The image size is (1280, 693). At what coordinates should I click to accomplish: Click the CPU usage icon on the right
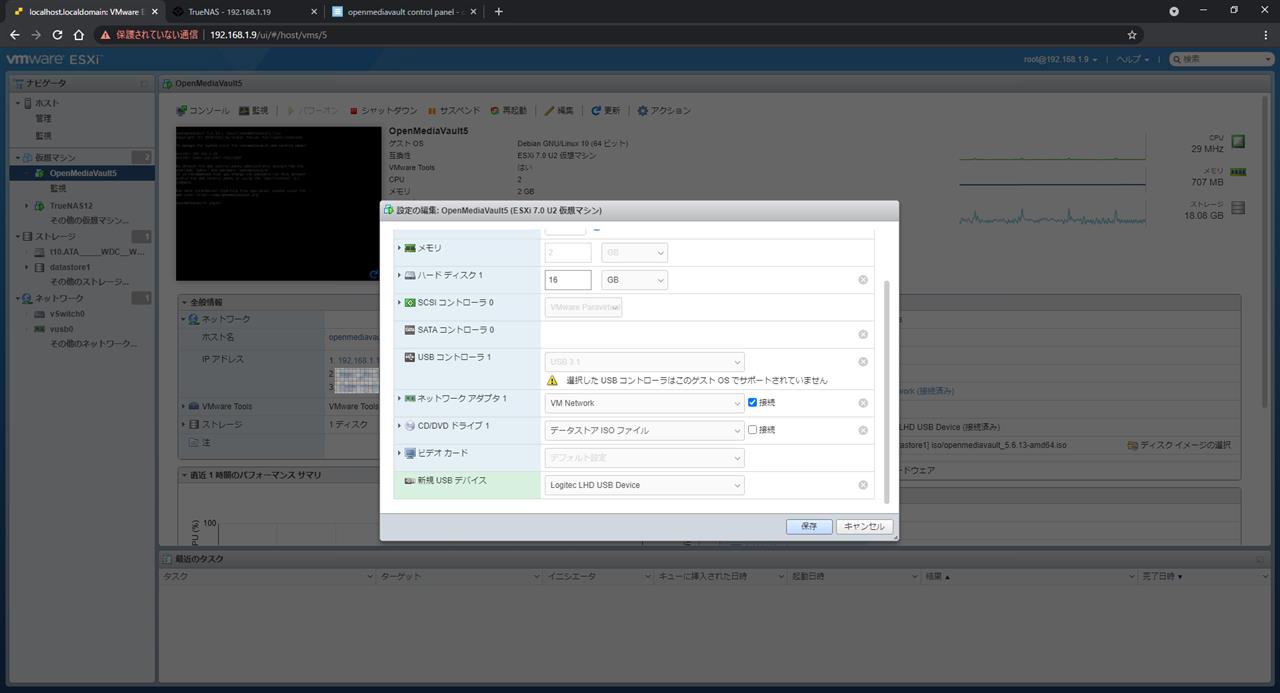point(1238,142)
